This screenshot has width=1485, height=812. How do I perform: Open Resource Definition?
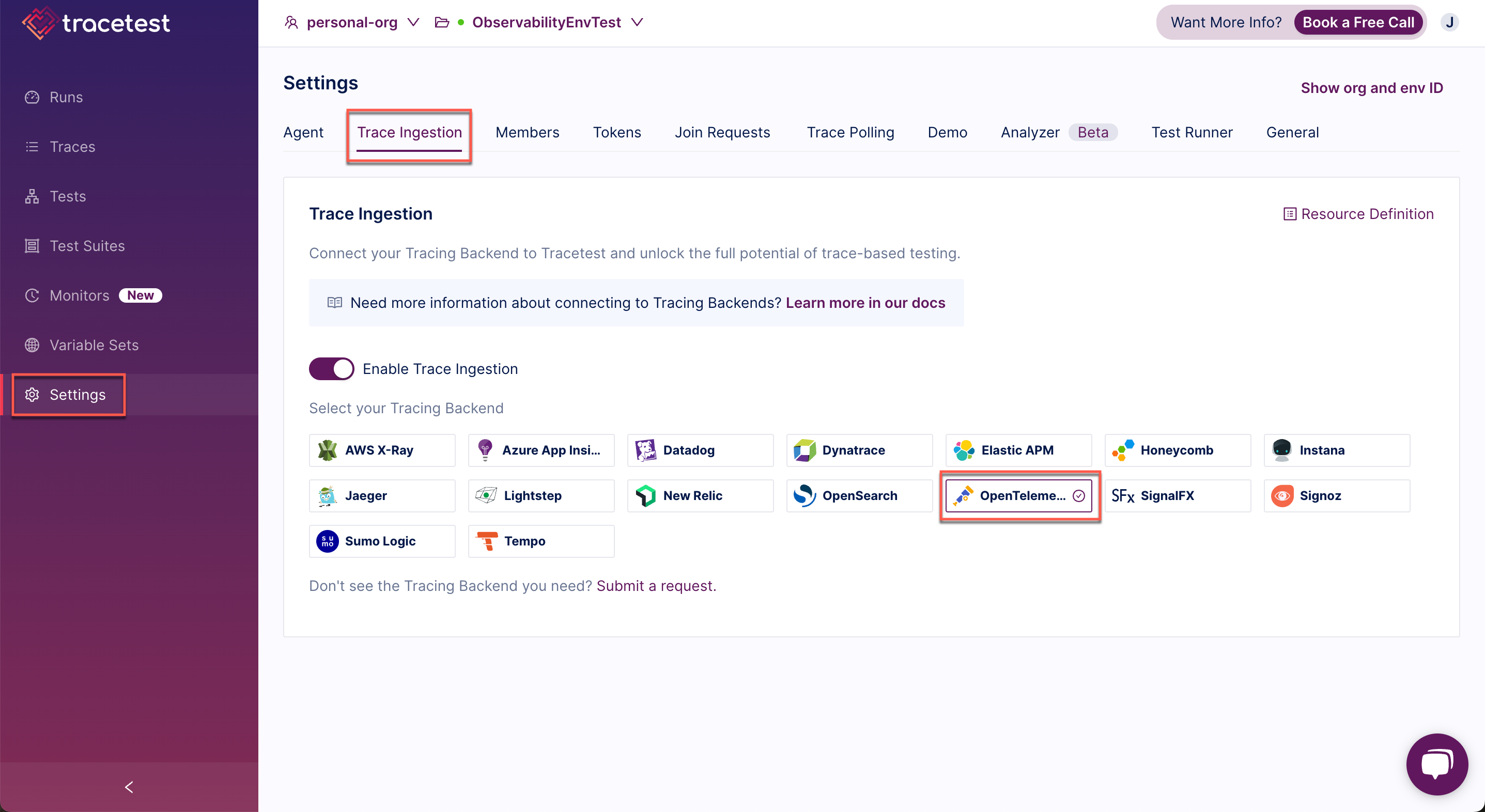1358,214
